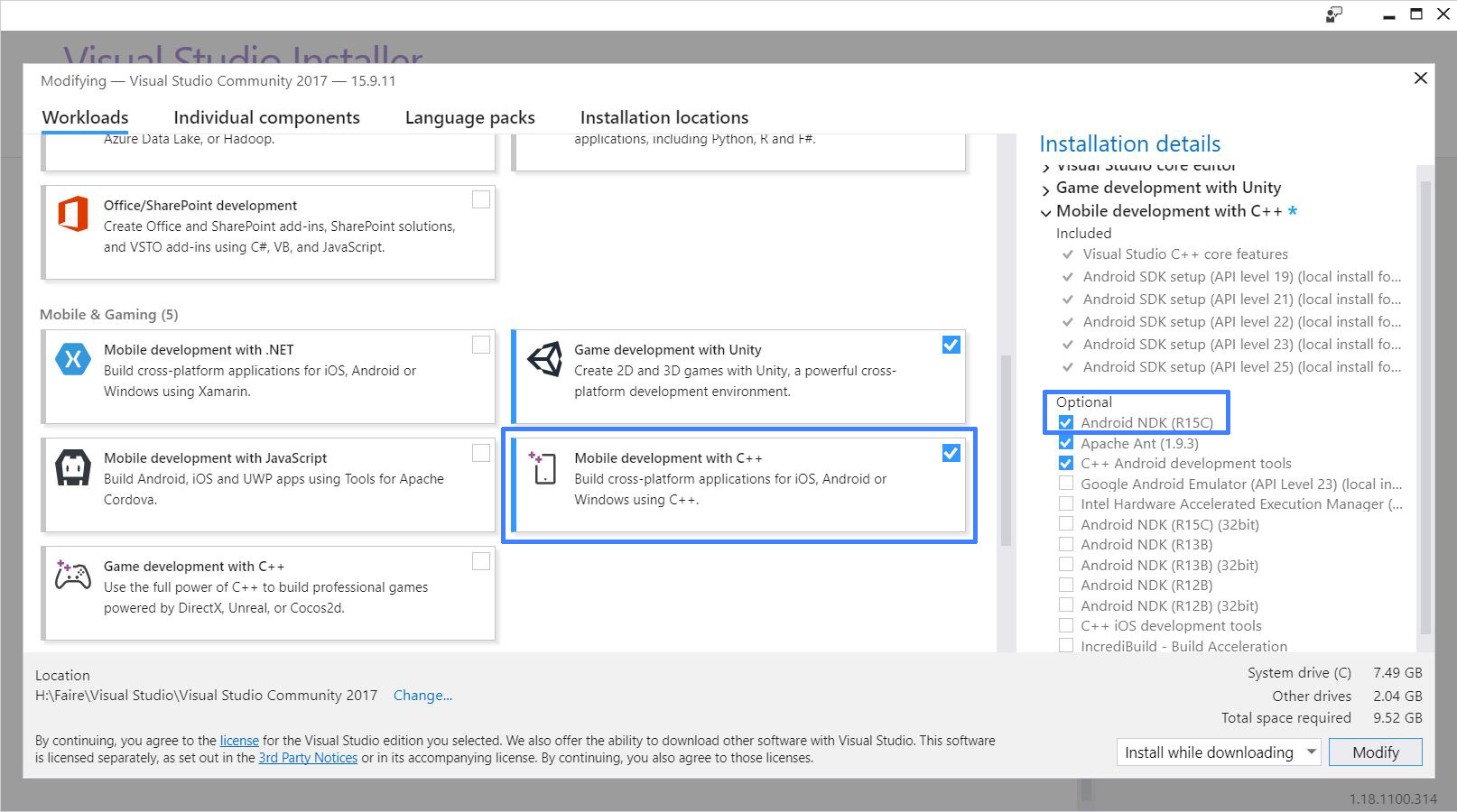Open the Install while downloading dropdown

click(1219, 752)
